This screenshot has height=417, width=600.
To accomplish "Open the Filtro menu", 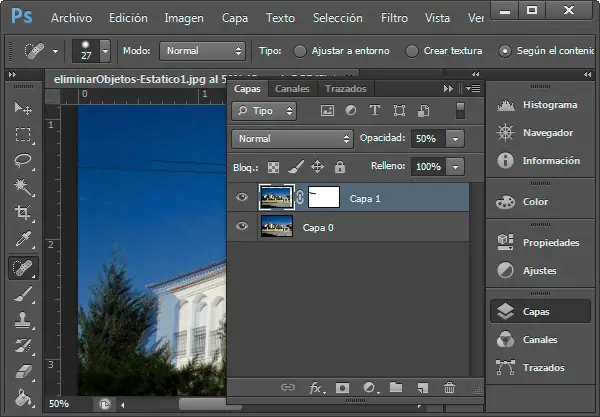I will 394,18.
